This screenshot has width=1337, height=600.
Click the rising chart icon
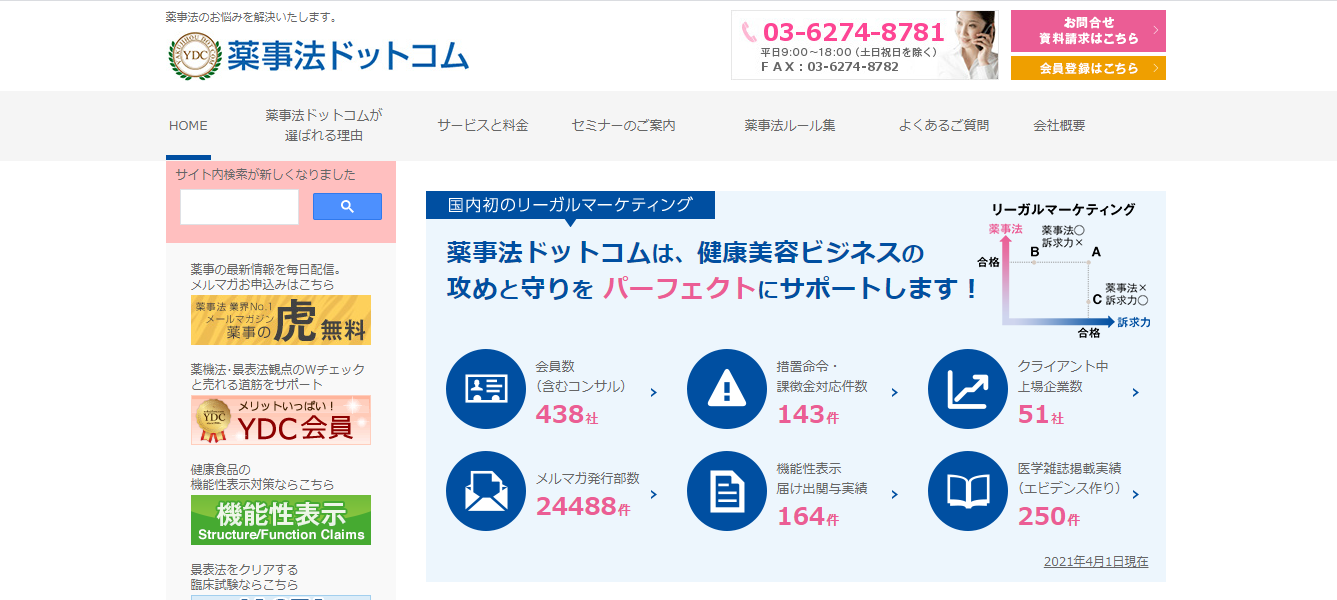pyautogui.click(x=967, y=389)
